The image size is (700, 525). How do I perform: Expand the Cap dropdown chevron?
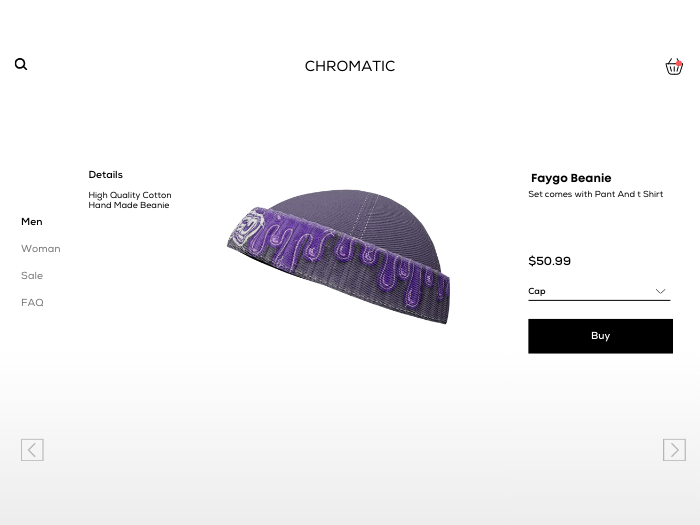pos(660,291)
